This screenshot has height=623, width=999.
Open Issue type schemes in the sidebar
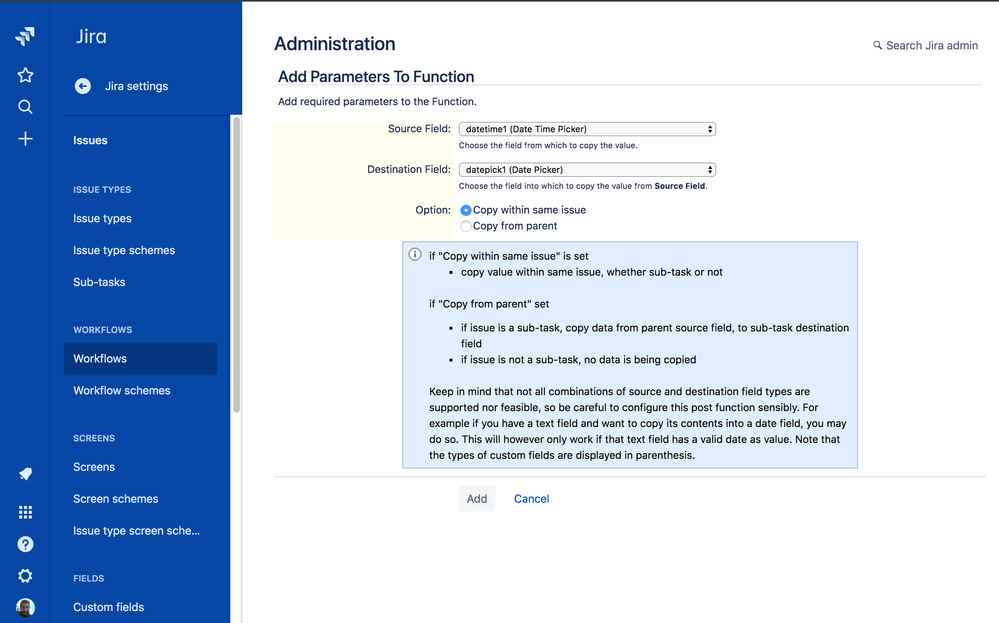tap(124, 250)
